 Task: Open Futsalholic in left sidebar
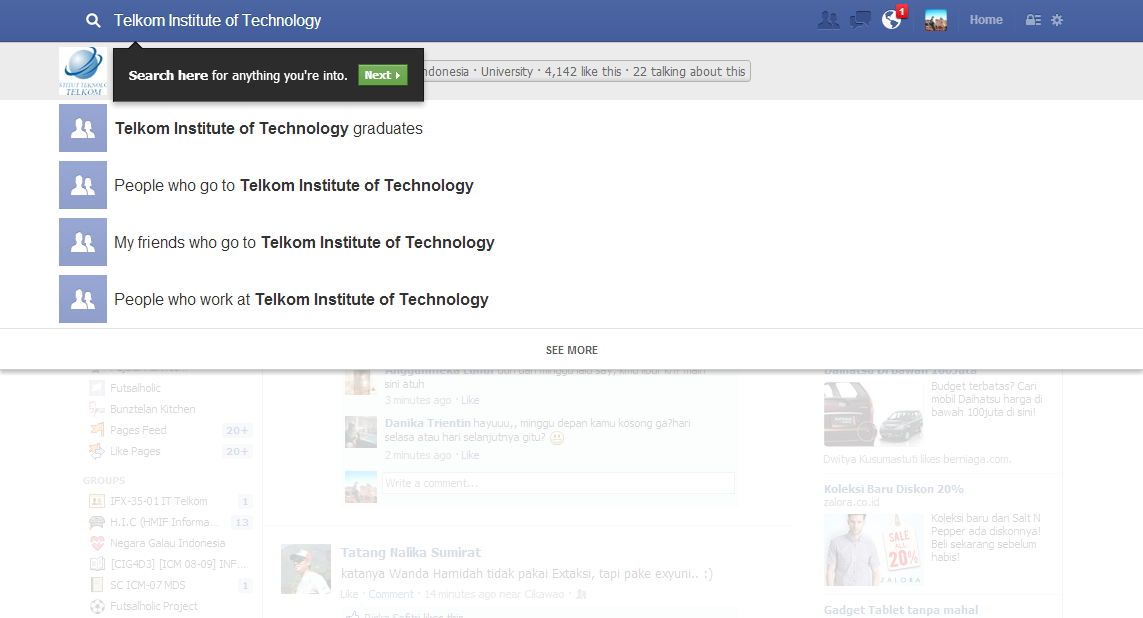136,388
